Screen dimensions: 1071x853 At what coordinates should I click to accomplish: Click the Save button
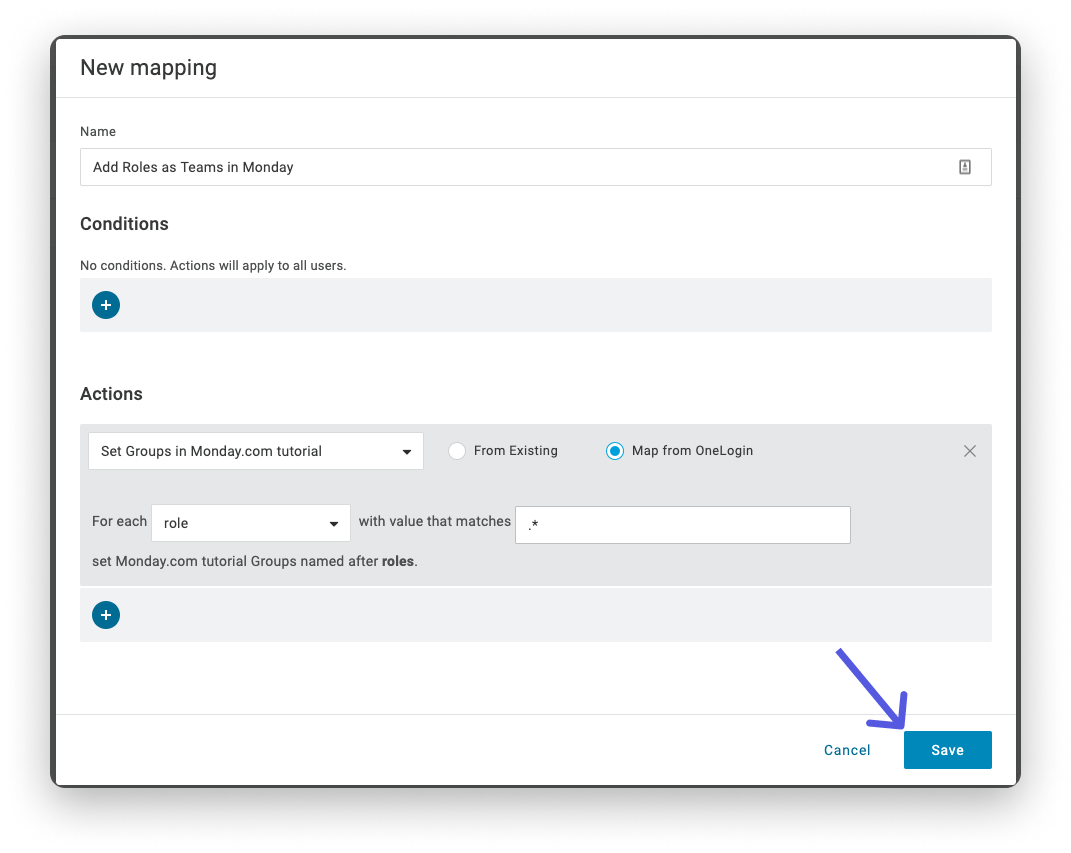coord(947,750)
